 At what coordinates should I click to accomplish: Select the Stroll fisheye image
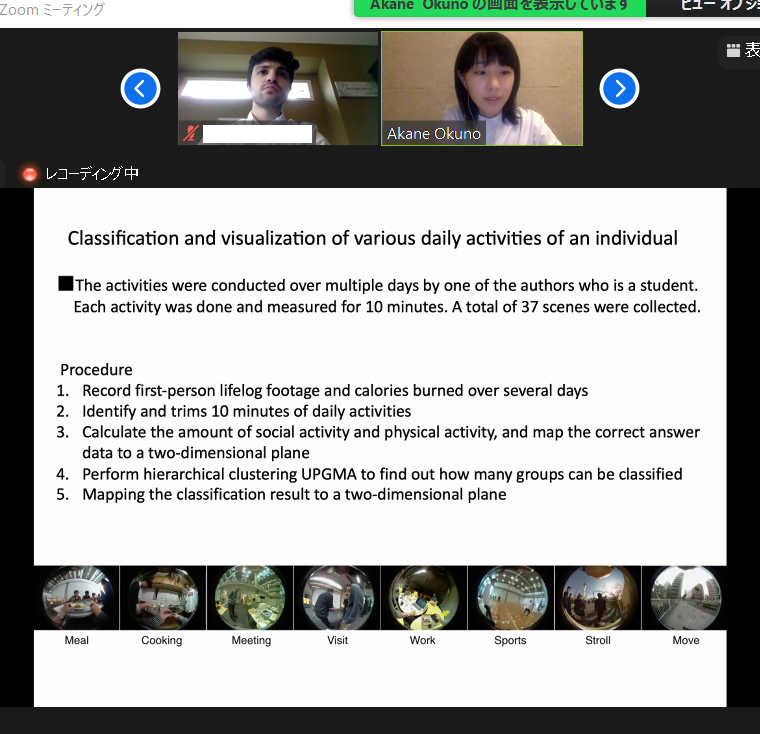click(x=597, y=598)
